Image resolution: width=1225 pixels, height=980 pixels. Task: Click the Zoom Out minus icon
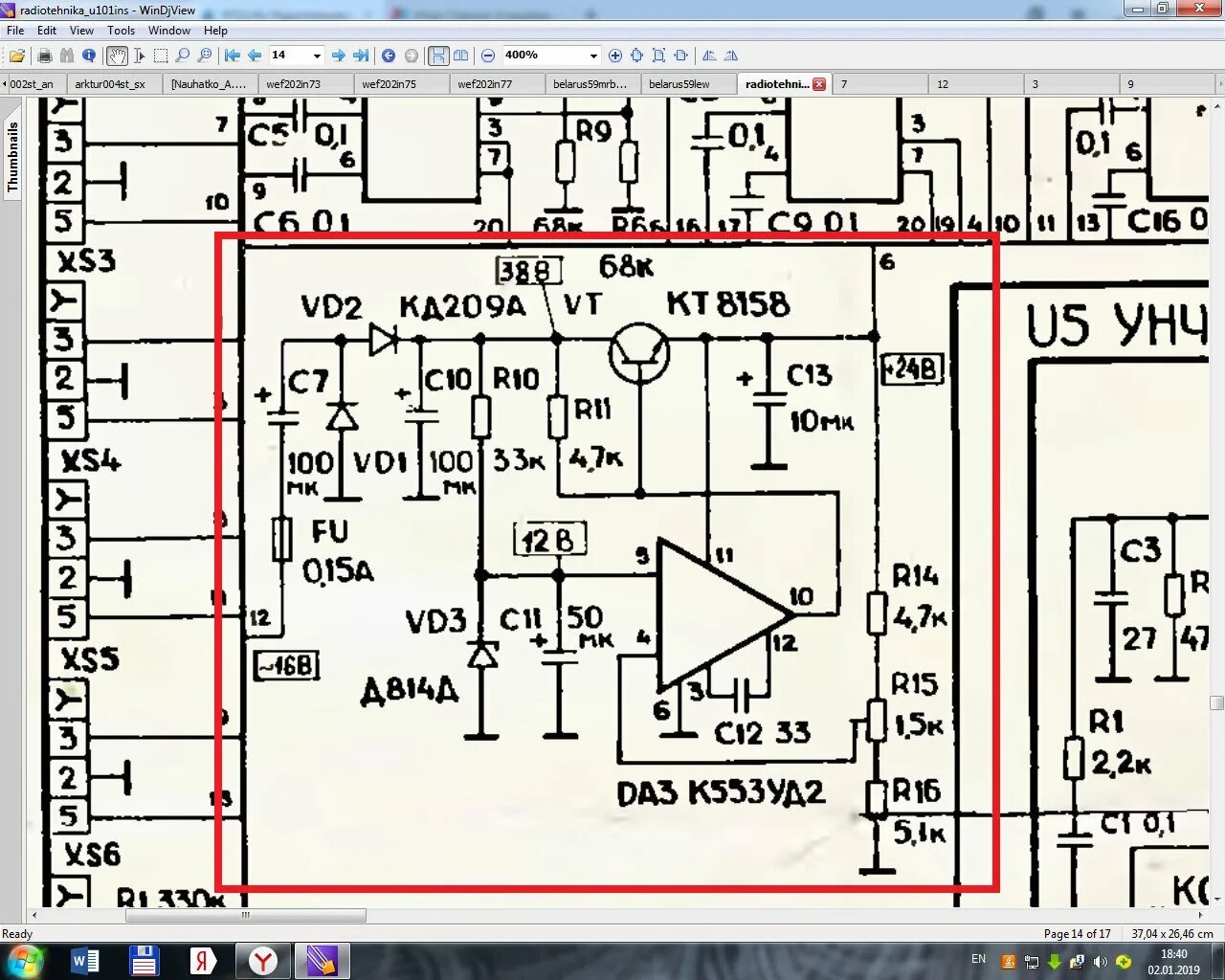[488, 56]
